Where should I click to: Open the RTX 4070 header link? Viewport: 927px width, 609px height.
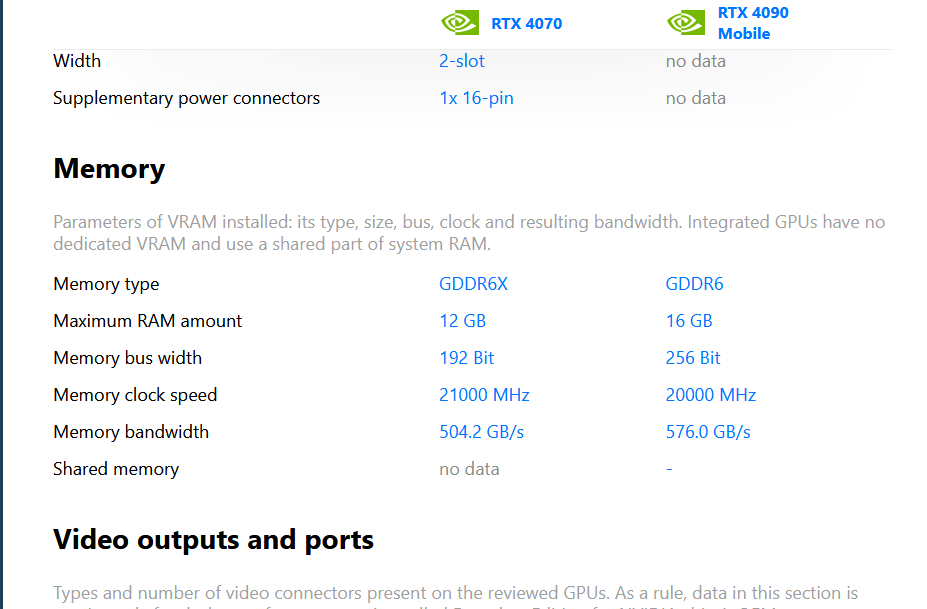526,24
